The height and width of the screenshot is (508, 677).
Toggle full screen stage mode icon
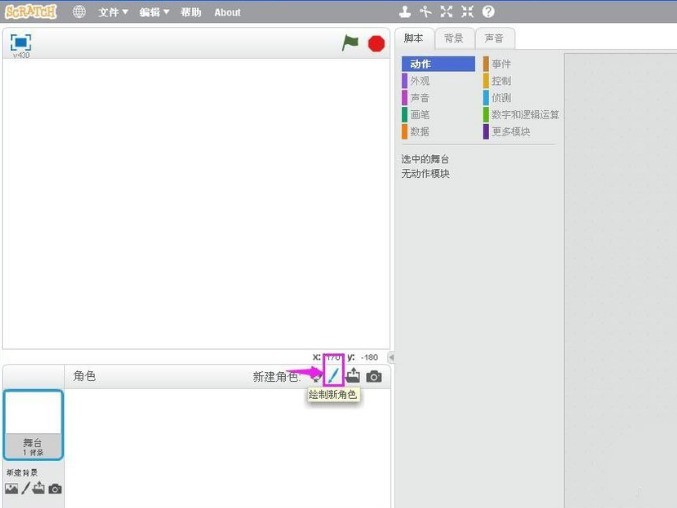coord(21,42)
